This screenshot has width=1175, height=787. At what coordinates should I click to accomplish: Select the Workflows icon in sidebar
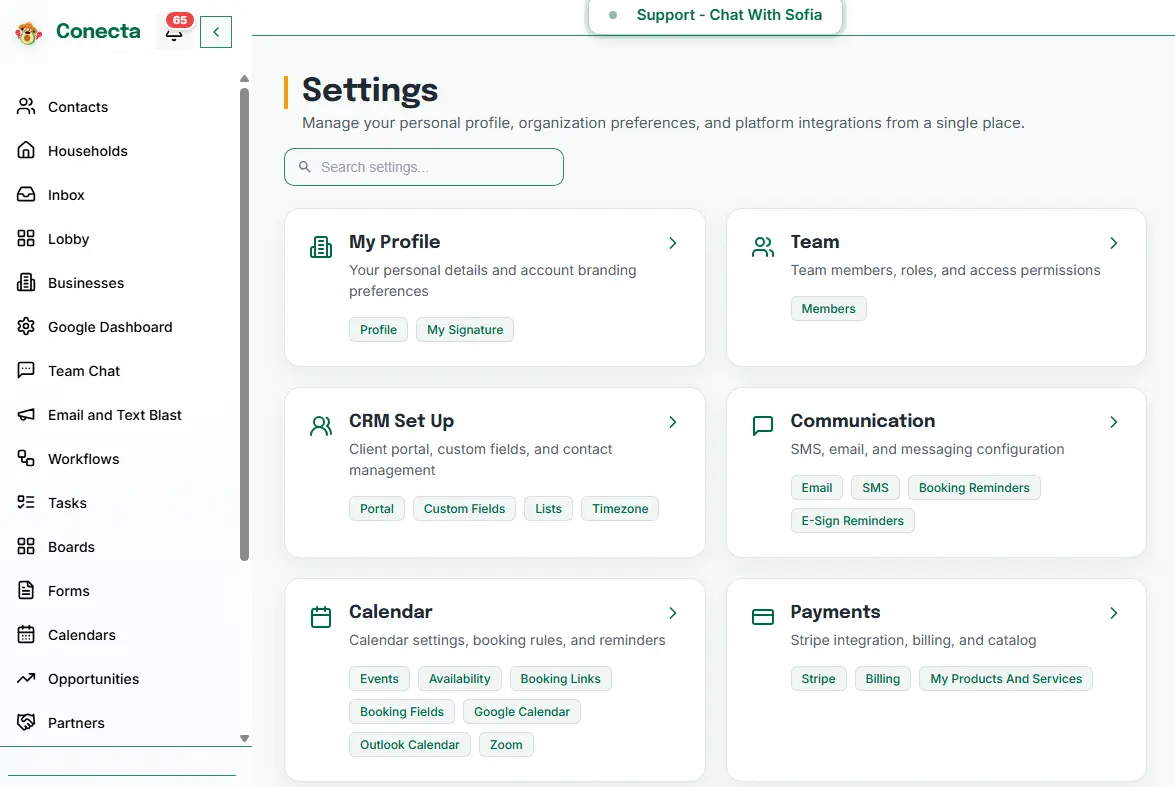click(x=26, y=459)
